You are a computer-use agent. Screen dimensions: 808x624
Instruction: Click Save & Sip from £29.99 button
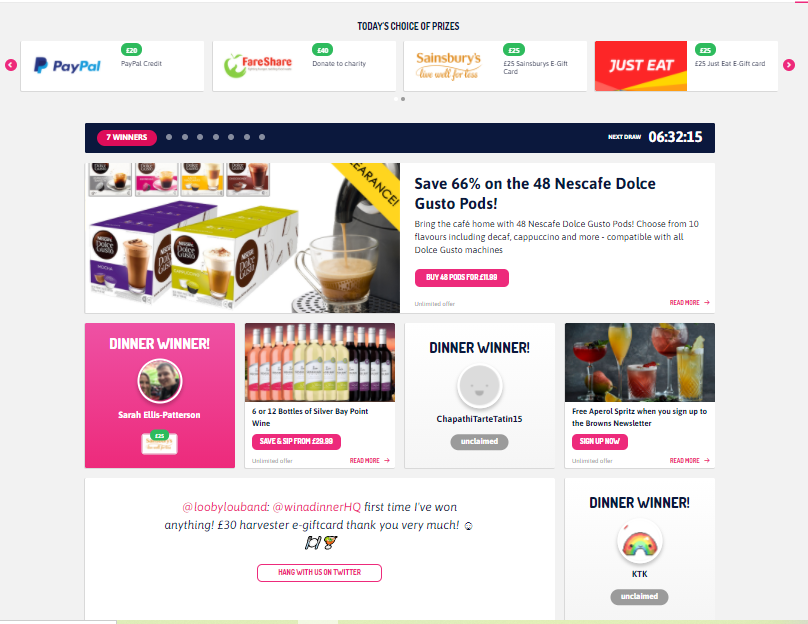[x=296, y=442]
